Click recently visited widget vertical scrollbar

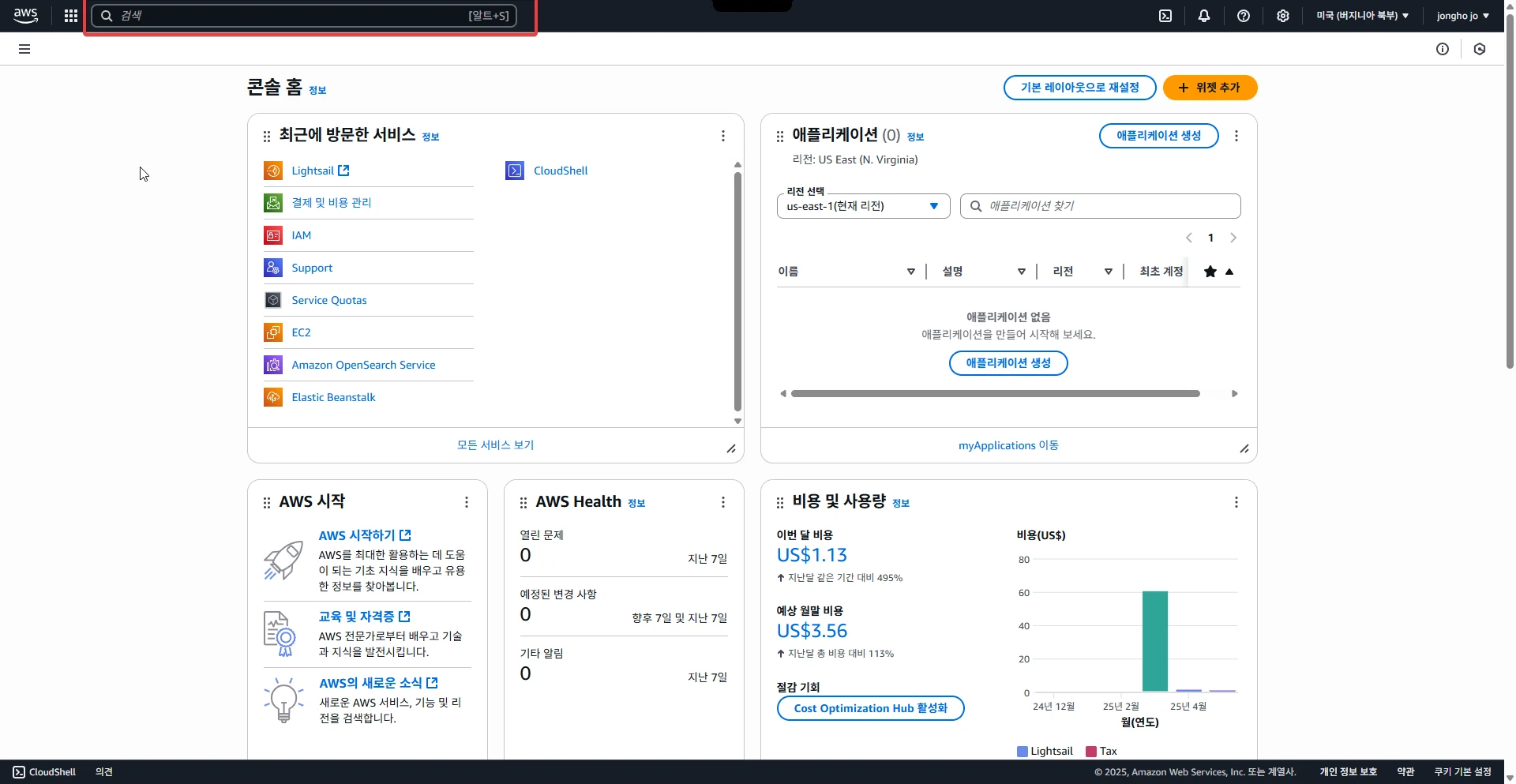pos(737,292)
